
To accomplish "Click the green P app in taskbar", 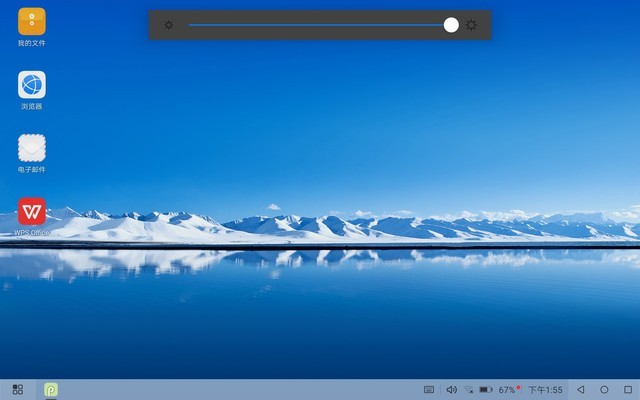I will click(50, 389).
